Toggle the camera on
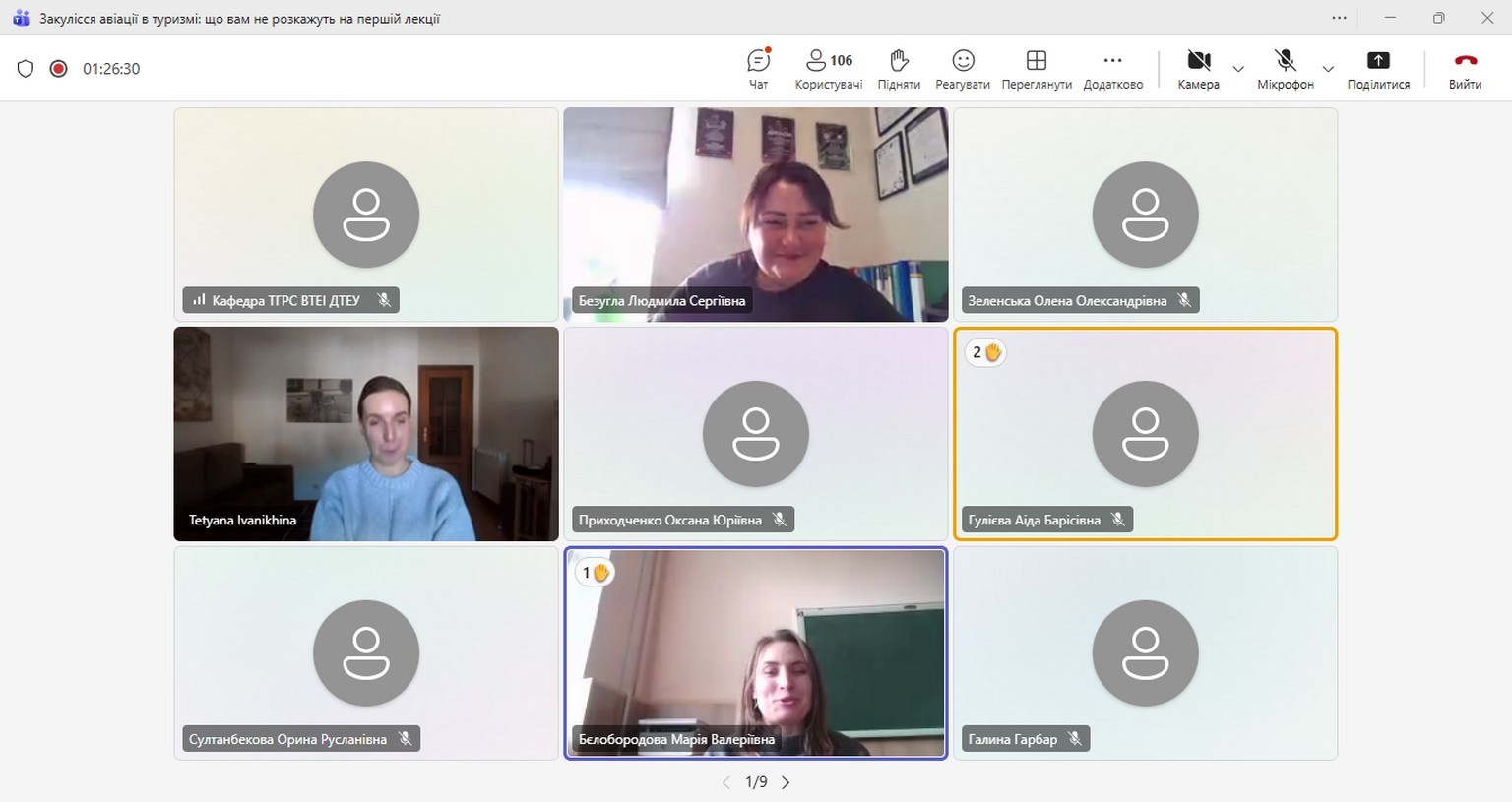This screenshot has height=802, width=1512. 1198,69
